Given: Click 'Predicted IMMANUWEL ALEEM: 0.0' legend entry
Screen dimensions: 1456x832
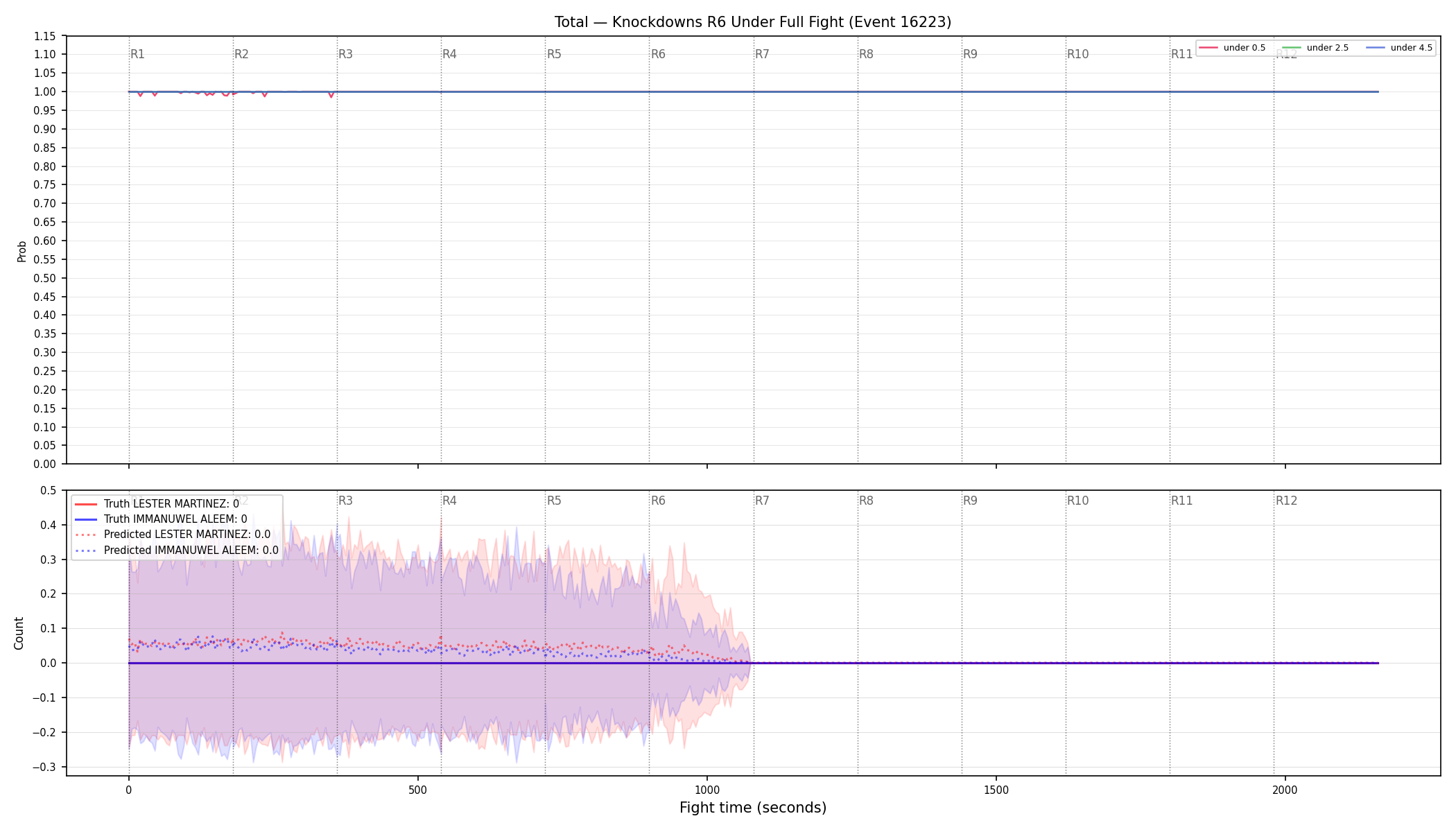Looking at the screenshot, I should click(x=176, y=551).
